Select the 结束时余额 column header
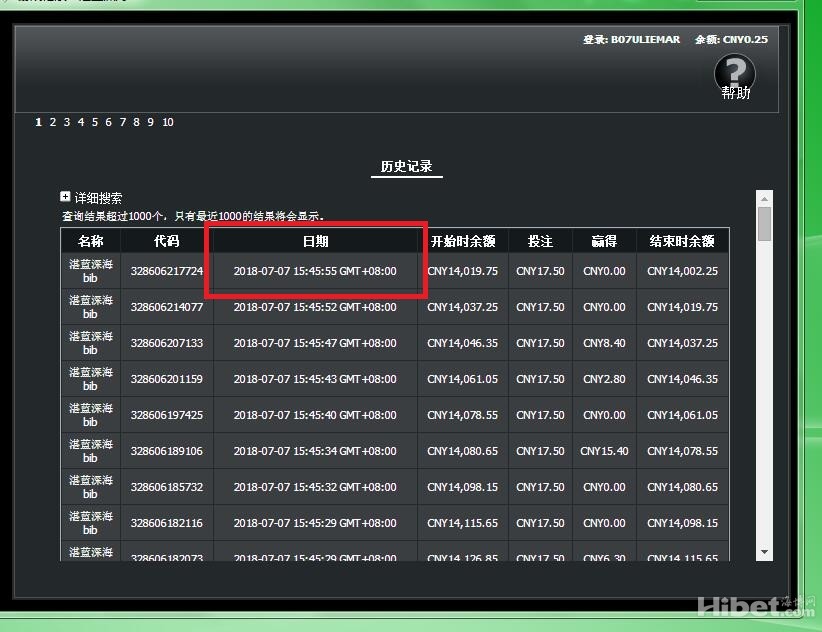The width and height of the screenshot is (822, 632). tap(682, 241)
